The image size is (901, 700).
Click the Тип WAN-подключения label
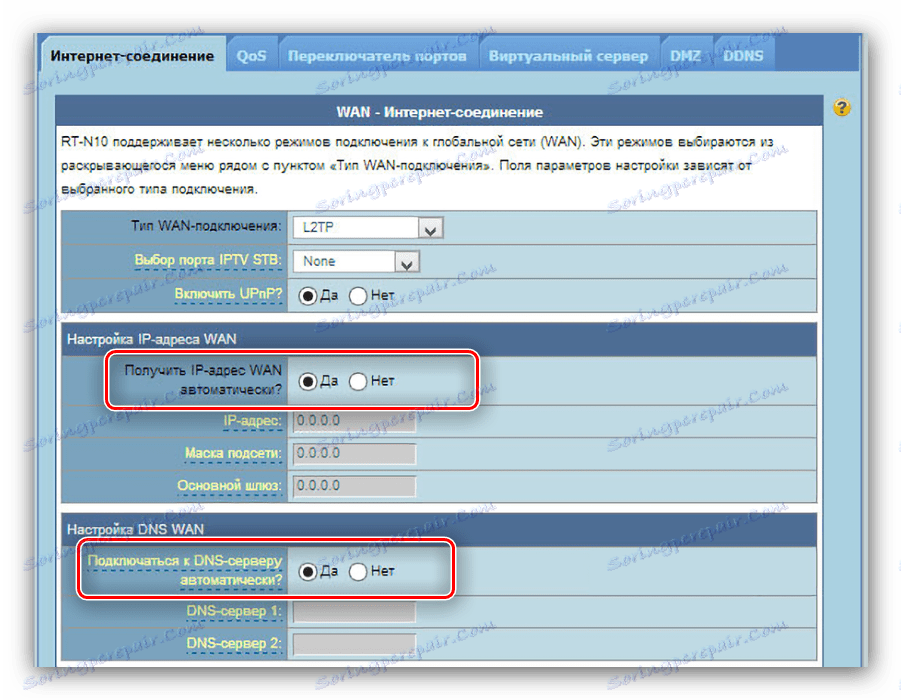click(x=206, y=226)
